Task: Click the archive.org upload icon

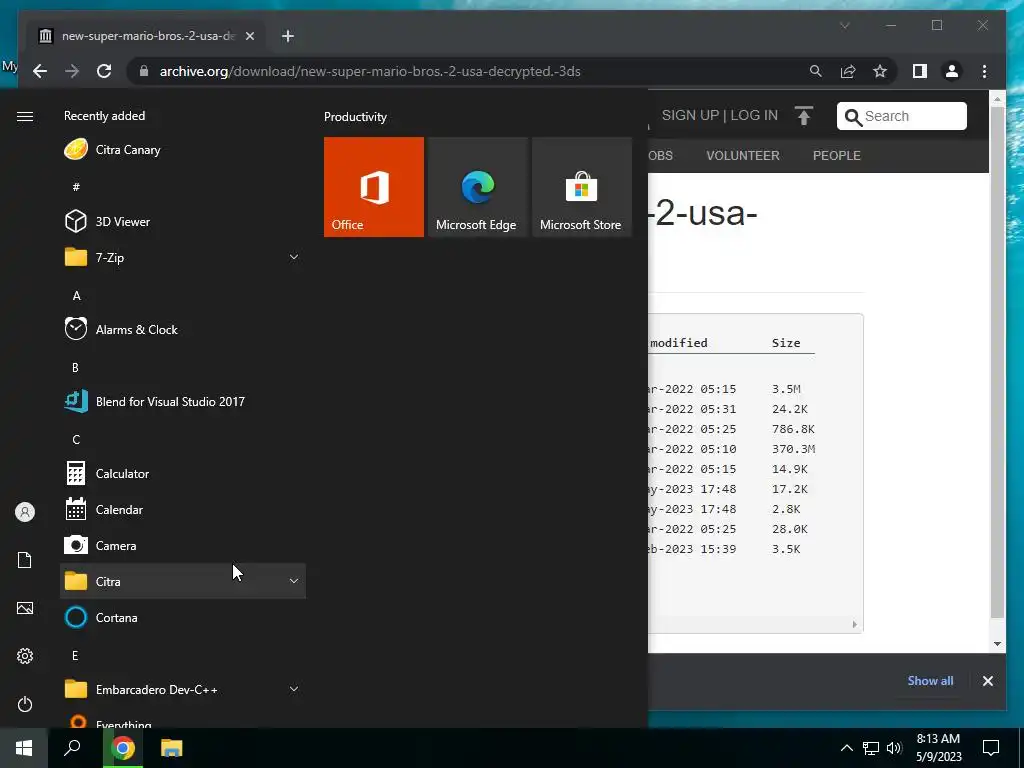Action: tap(804, 116)
